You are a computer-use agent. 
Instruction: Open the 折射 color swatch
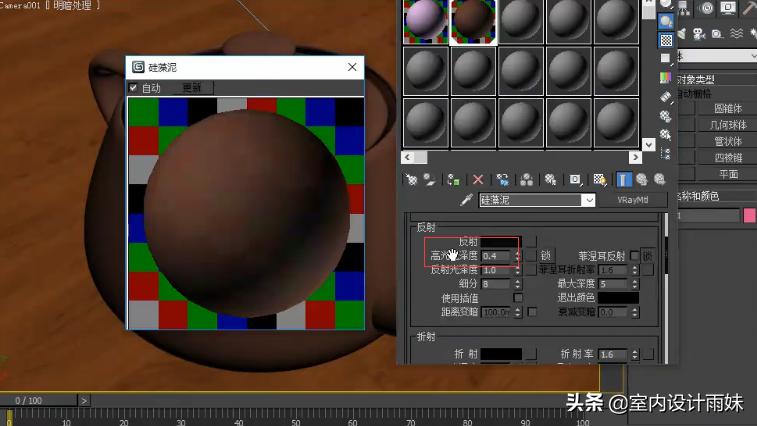pos(501,354)
